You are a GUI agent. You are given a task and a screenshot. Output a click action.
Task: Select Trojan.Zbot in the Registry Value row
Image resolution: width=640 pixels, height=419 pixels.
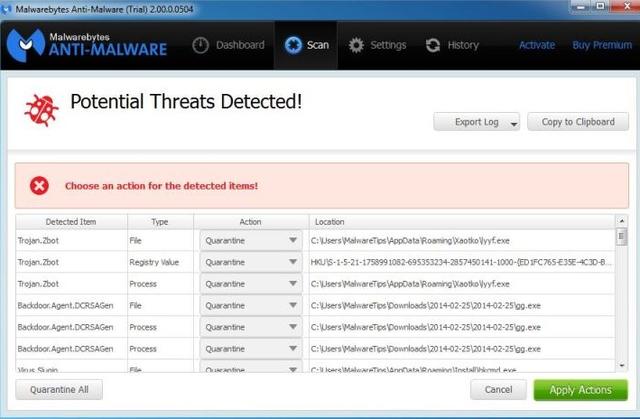(x=38, y=262)
